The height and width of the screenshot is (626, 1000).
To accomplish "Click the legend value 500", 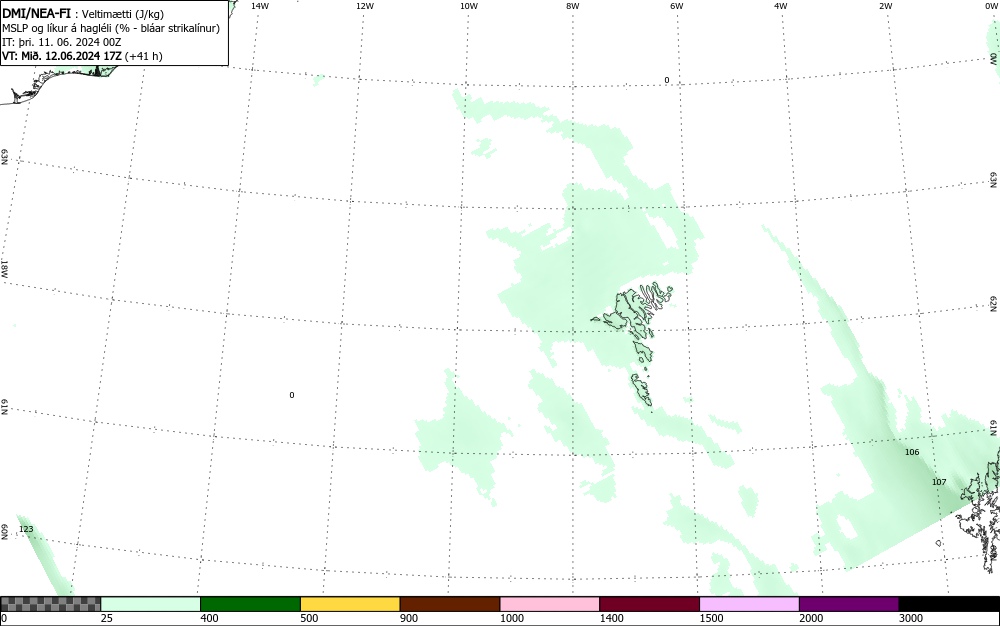I will [309, 618].
